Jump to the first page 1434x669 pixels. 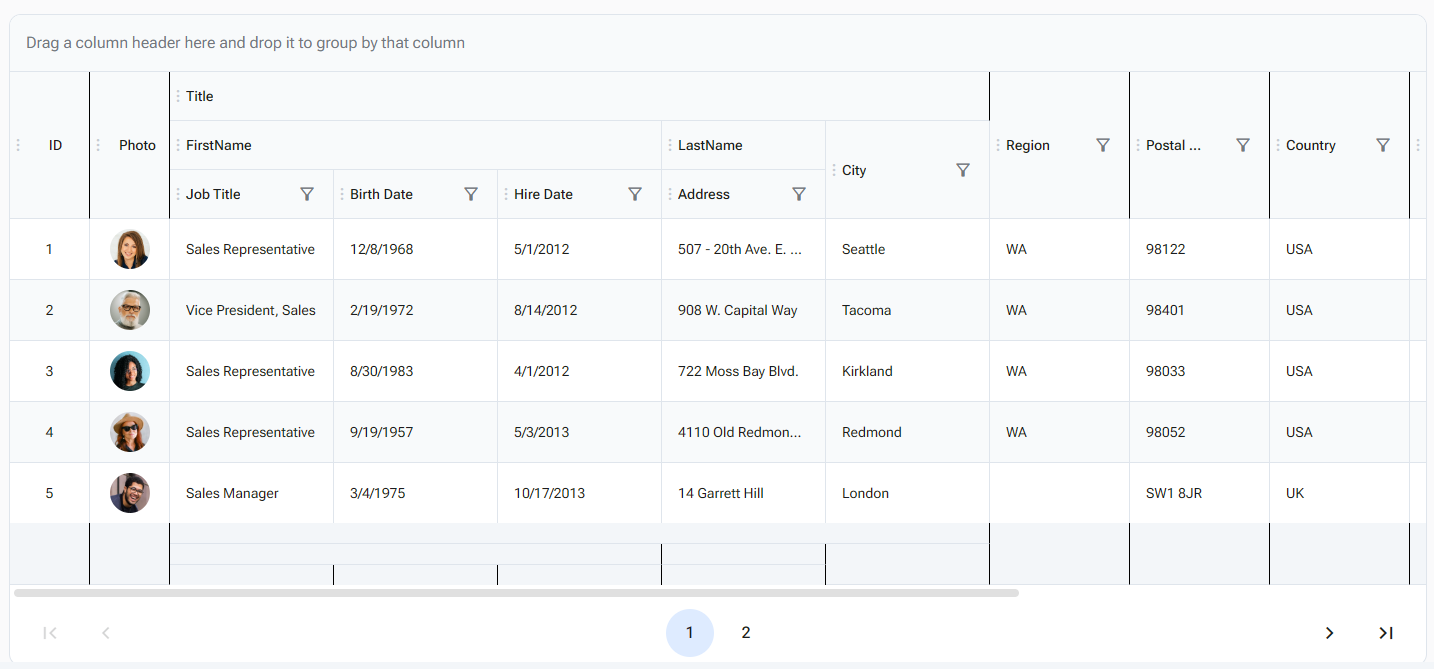click(49, 632)
